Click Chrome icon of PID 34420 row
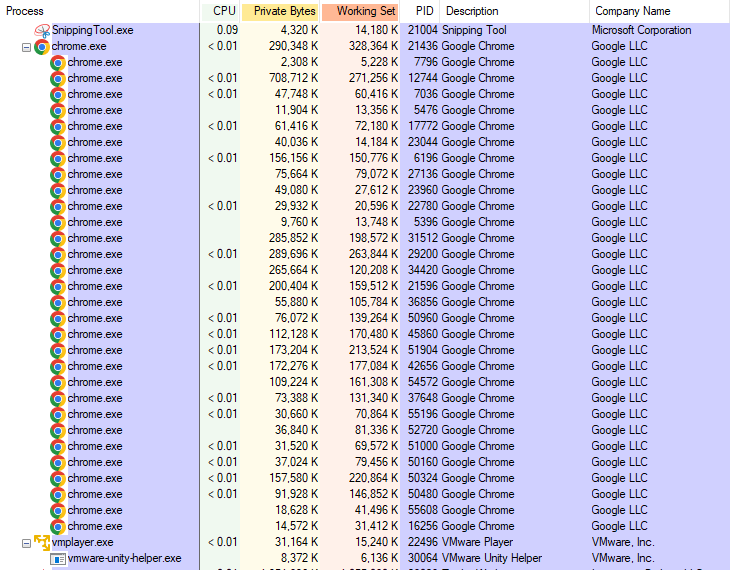 [x=58, y=270]
